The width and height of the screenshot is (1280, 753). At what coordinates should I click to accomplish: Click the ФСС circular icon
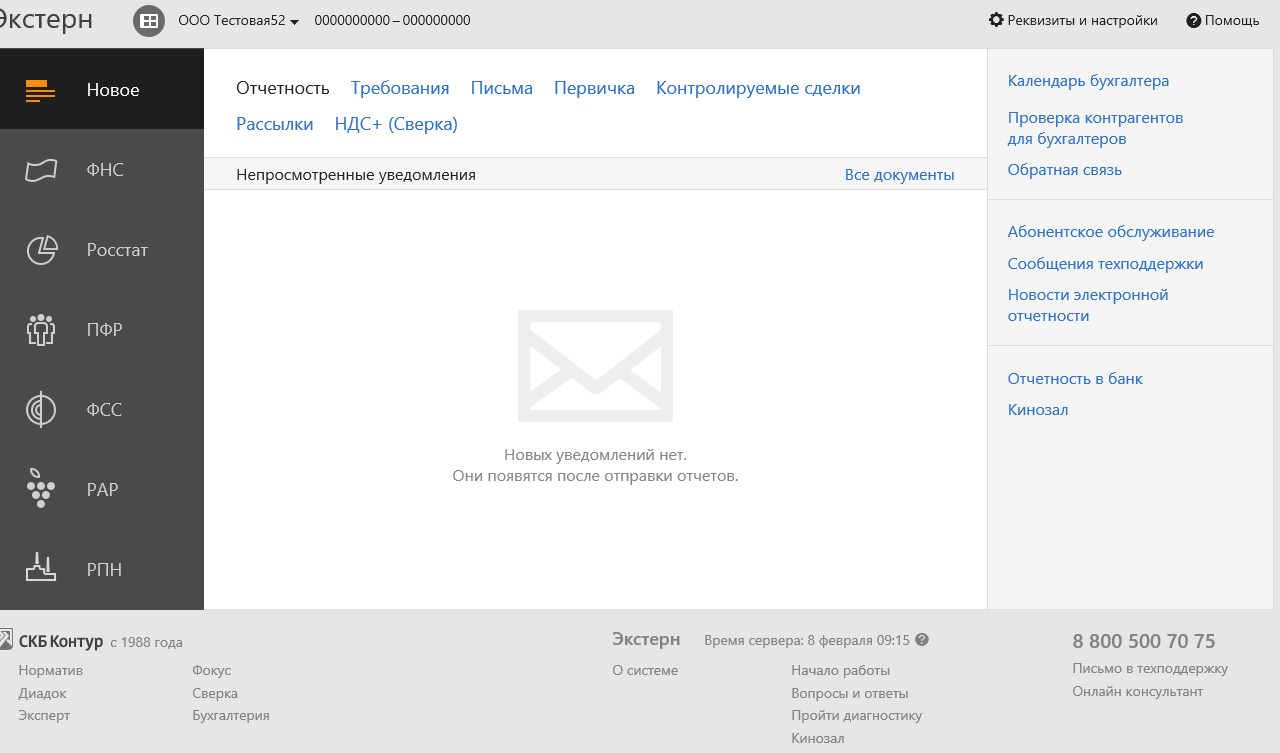pos(41,410)
